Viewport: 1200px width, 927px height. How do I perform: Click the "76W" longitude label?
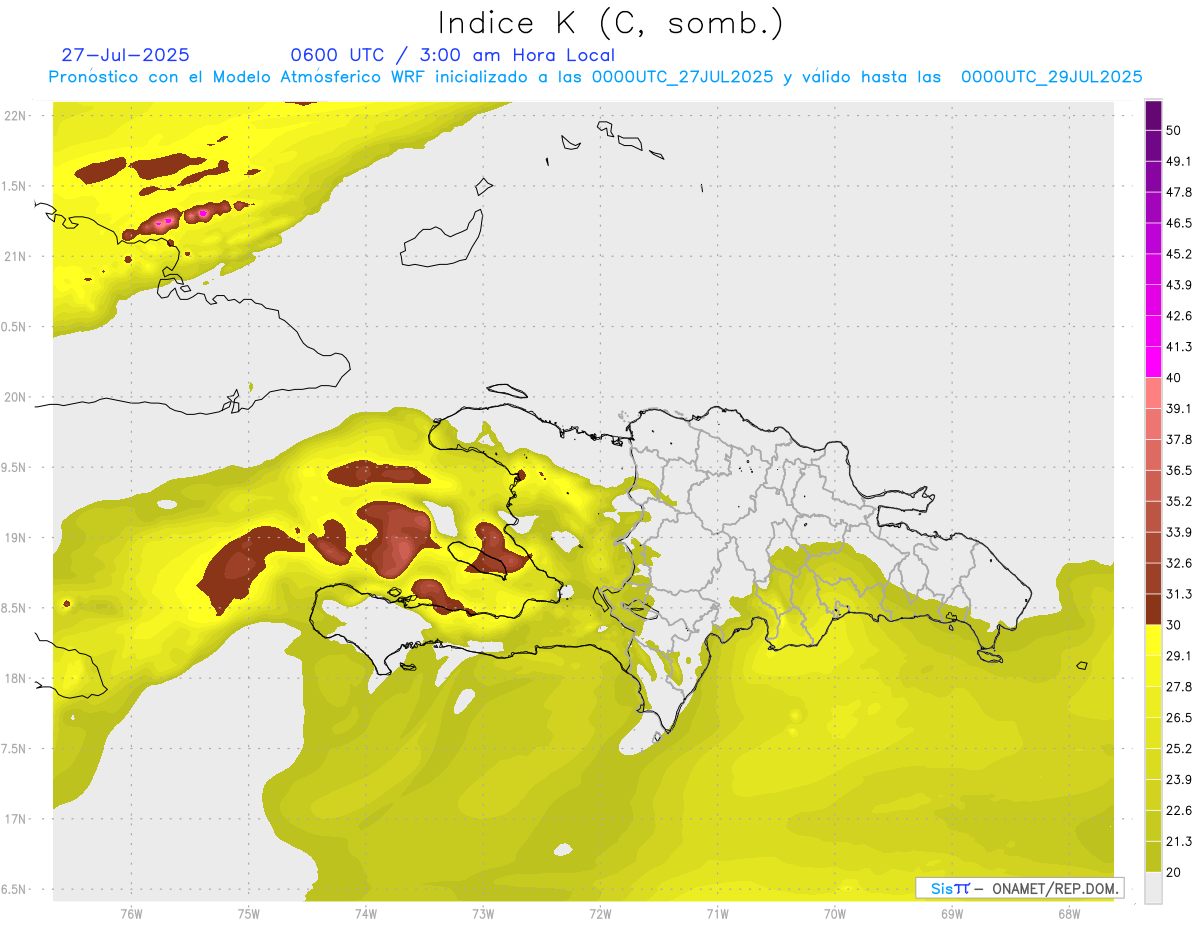pyautogui.click(x=131, y=914)
